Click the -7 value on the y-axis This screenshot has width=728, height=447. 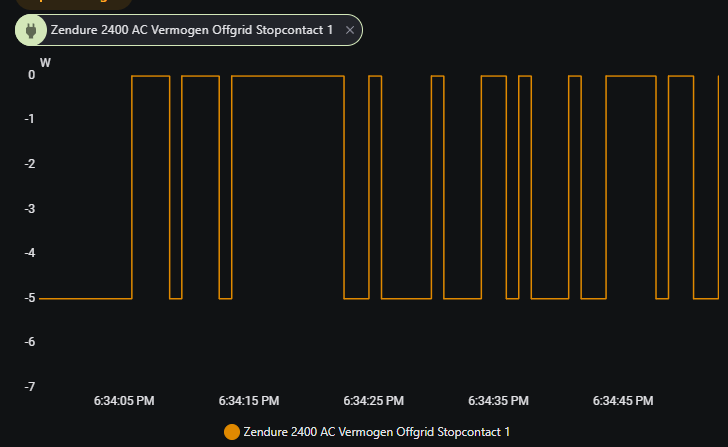[30, 387]
